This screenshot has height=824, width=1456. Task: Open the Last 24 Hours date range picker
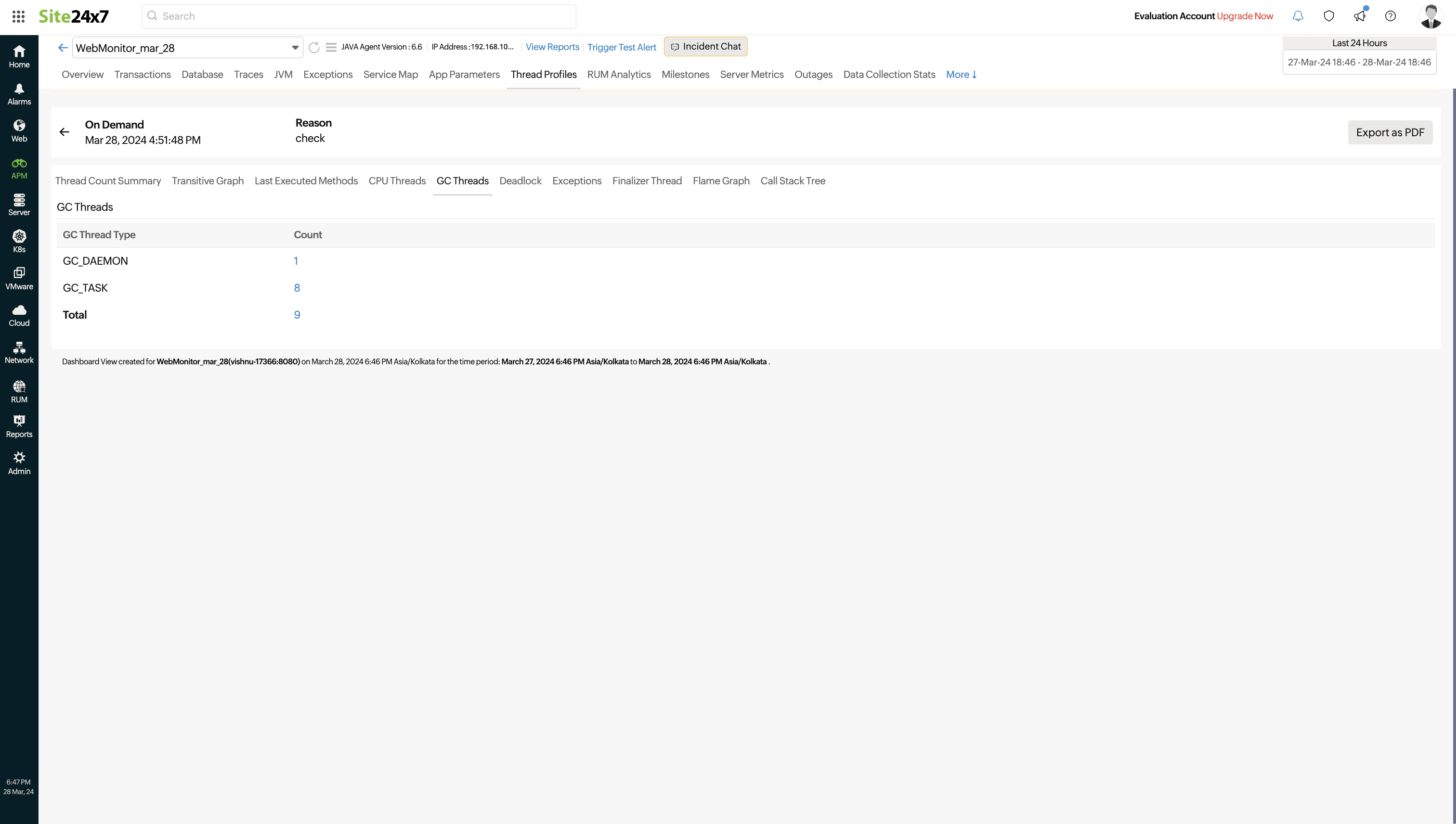1359,62
